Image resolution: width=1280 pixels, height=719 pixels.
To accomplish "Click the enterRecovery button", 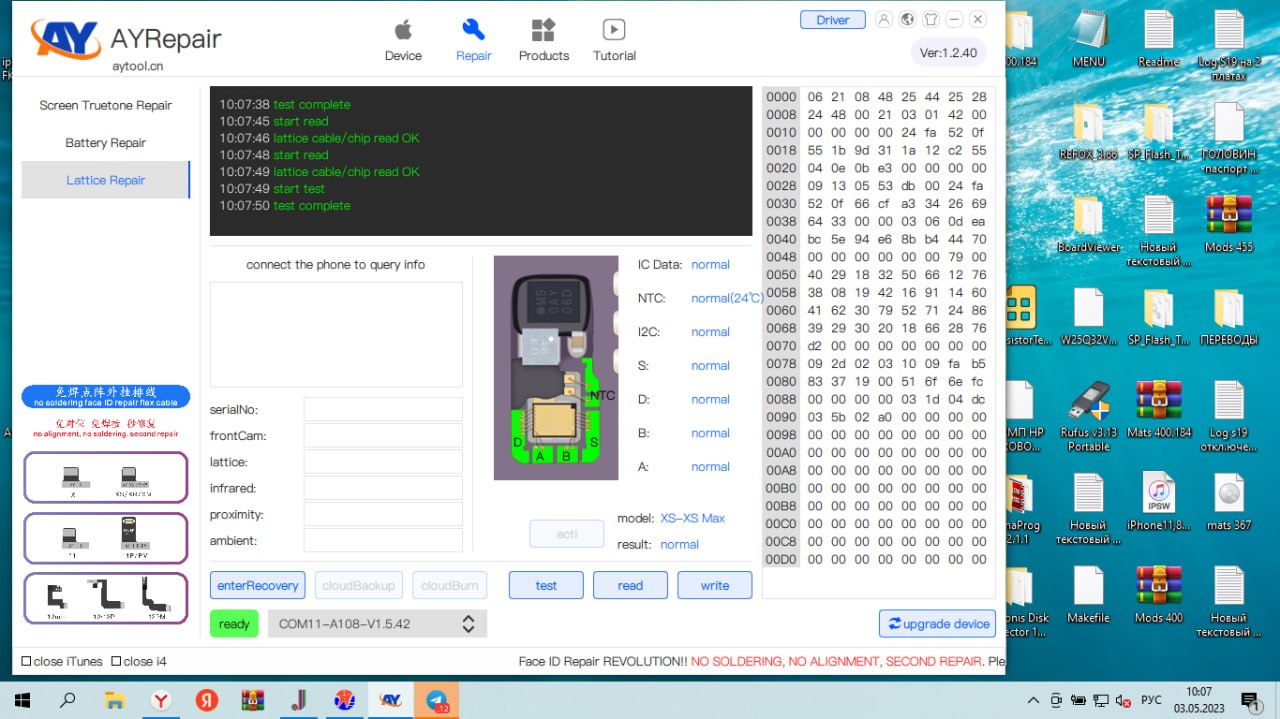I will 257,585.
